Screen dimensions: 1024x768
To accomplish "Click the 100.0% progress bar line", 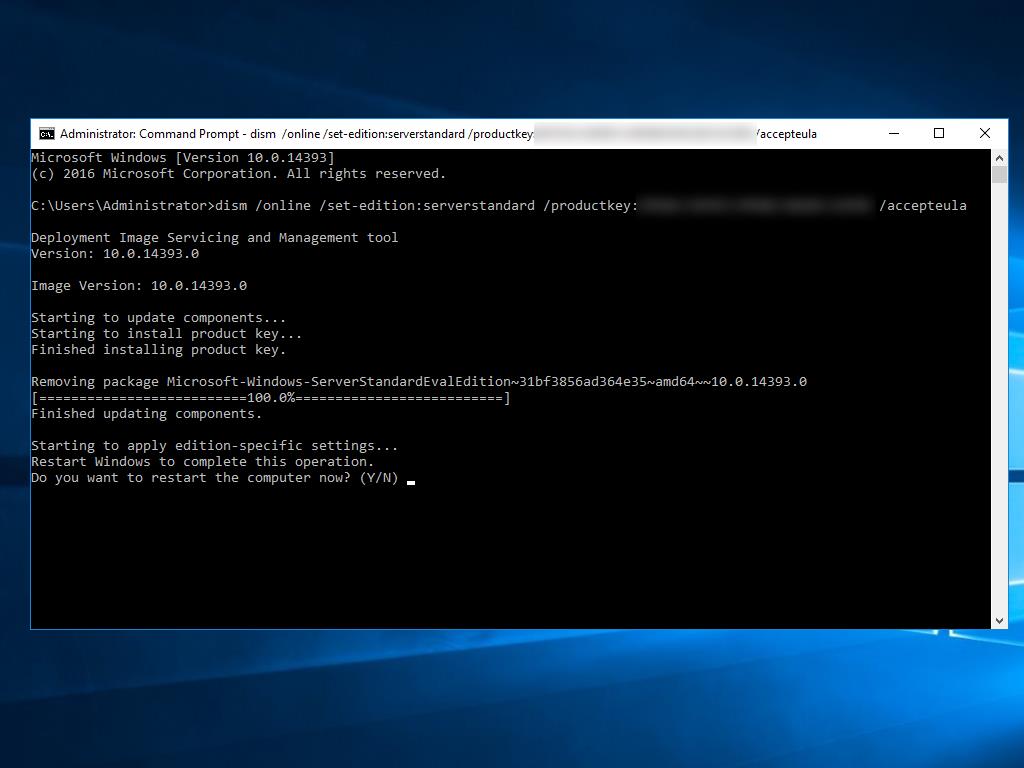I will 270,398.
